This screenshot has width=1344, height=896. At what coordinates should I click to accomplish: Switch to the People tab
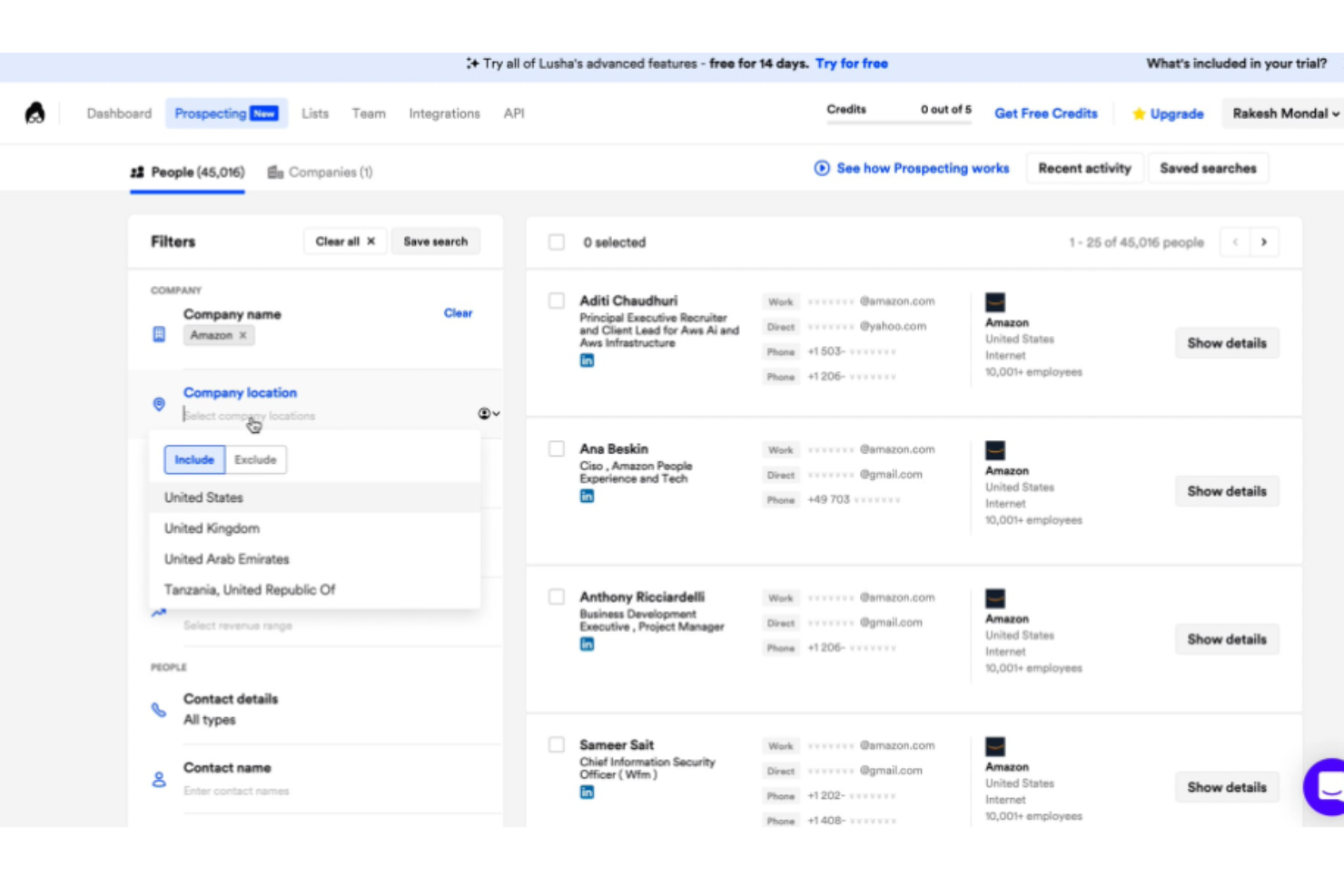(187, 172)
